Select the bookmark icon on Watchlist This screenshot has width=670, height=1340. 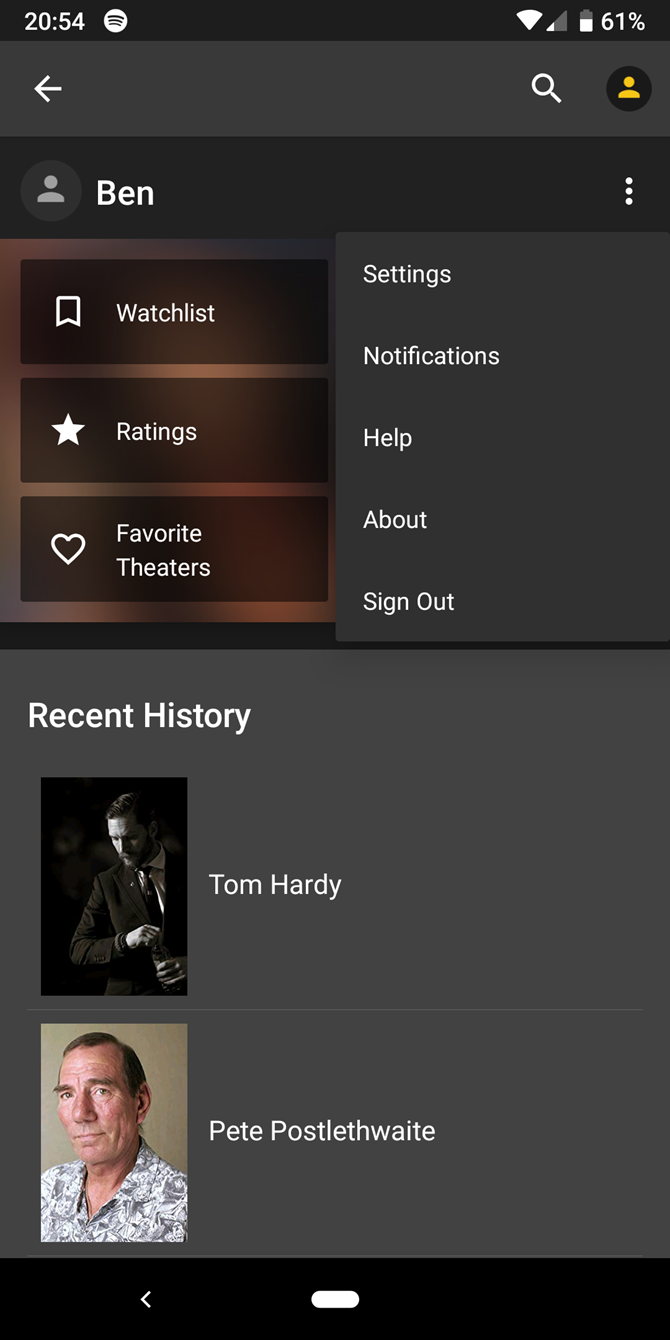(x=67, y=311)
